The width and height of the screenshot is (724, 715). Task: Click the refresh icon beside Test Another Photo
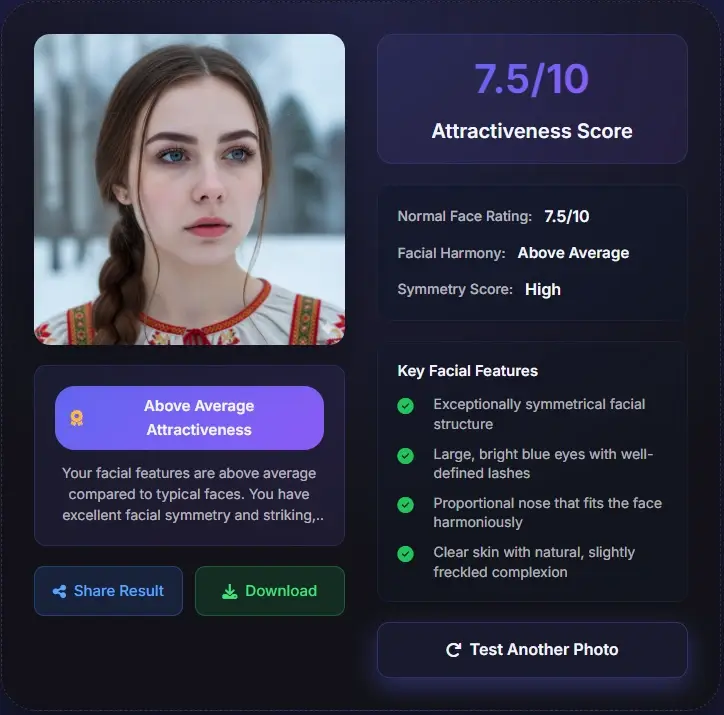[453, 650]
